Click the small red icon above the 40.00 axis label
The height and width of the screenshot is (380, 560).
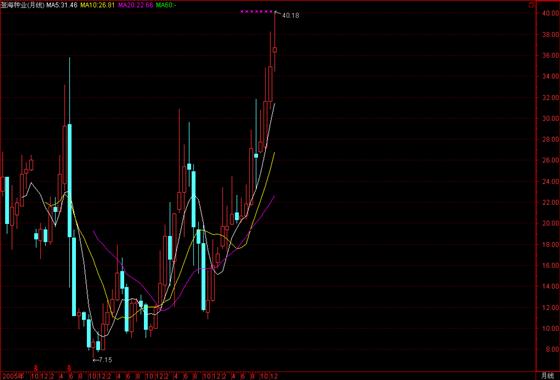(532, 4)
